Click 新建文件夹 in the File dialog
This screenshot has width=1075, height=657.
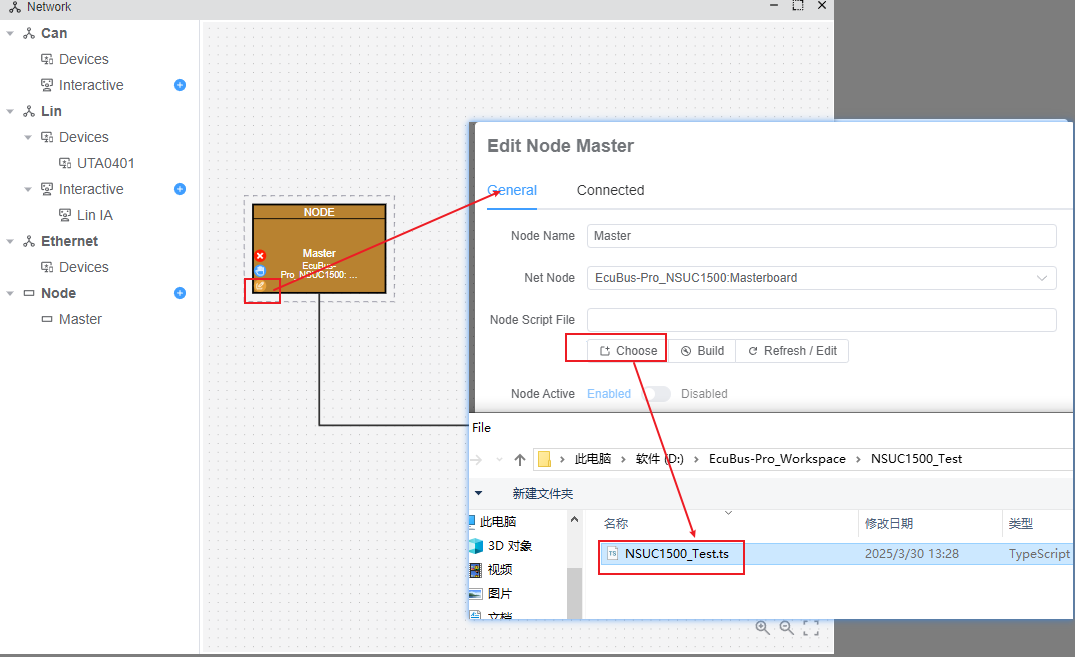542,494
